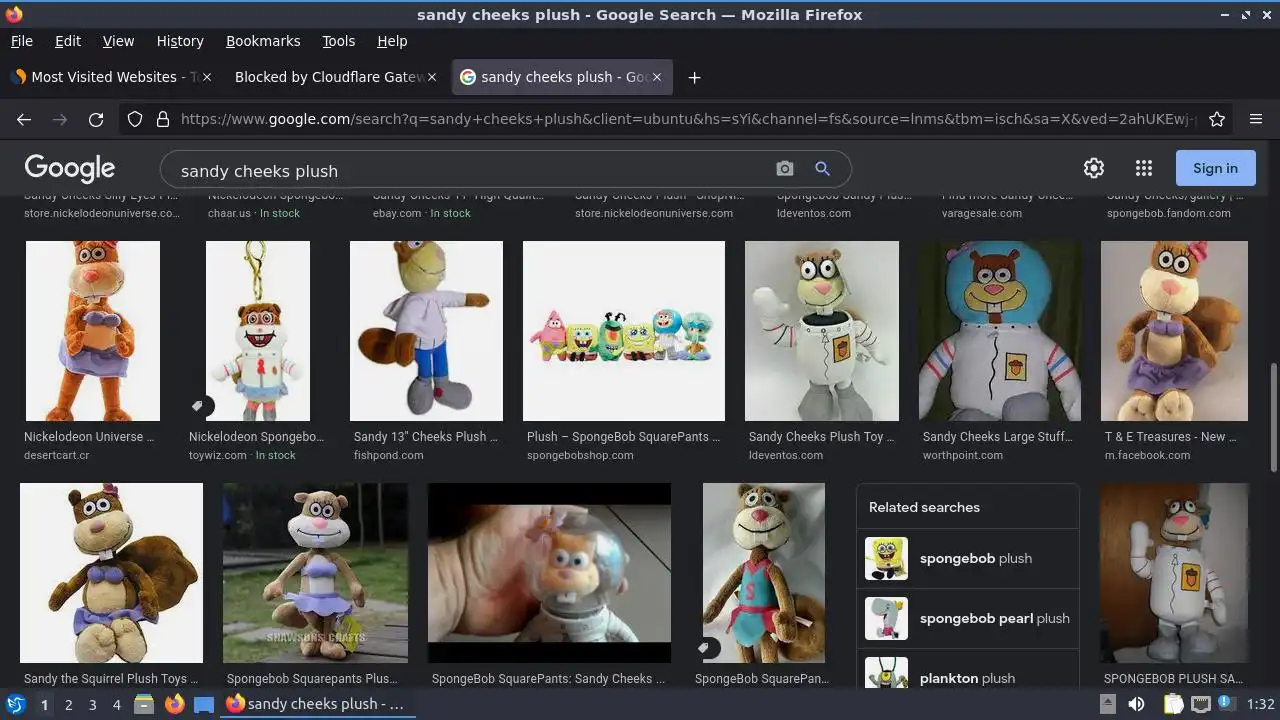
Task: Click the volume speaker tray icon
Action: pyautogui.click(x=1136, y=704)
